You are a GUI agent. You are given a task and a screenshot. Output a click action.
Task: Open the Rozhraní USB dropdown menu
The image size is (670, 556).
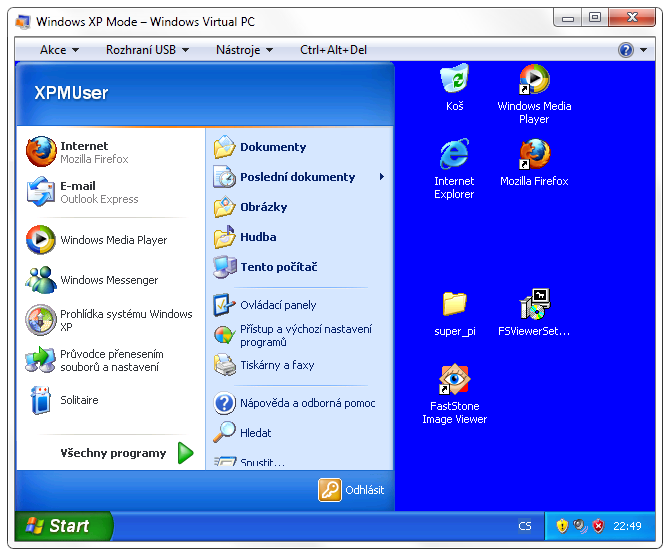147,50
